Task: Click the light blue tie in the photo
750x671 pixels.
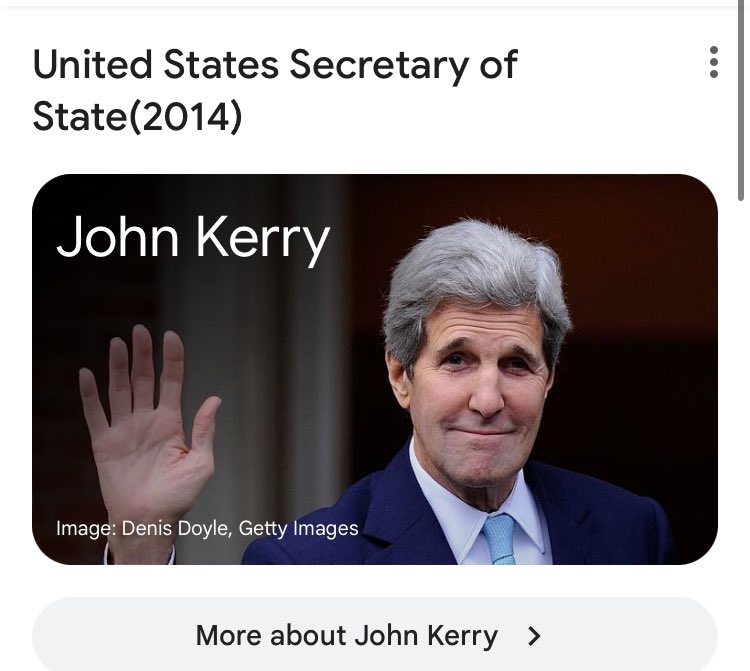Action: [500, 539]
